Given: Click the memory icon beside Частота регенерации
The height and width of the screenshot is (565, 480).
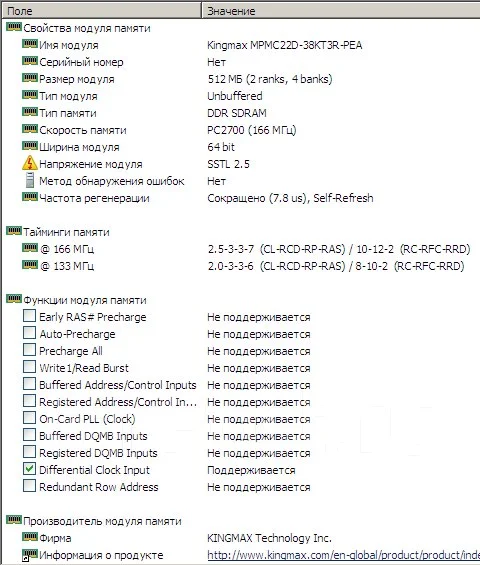Looking at the screenshot, I should [30, 197].
